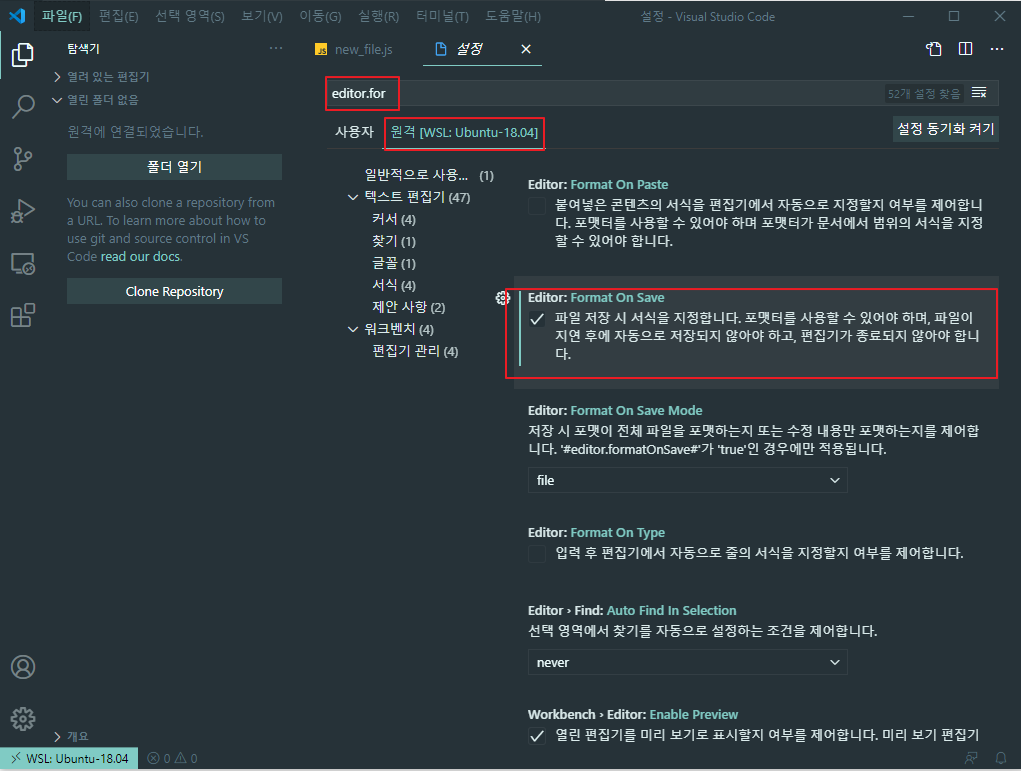Viewport: 1021px width, 771px height.
Task: Open the 실행(R) menu
Action: pyautogui.click(x=378, y=16)
